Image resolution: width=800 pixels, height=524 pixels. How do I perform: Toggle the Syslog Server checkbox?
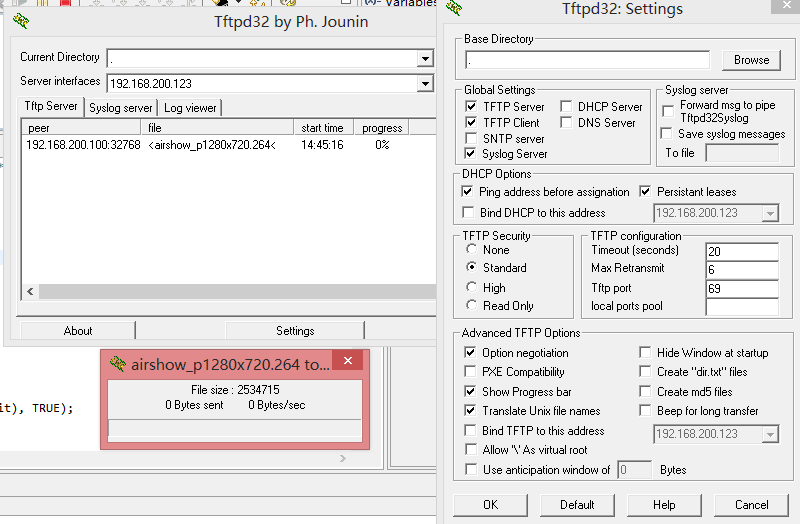click(x=471, y=154)
